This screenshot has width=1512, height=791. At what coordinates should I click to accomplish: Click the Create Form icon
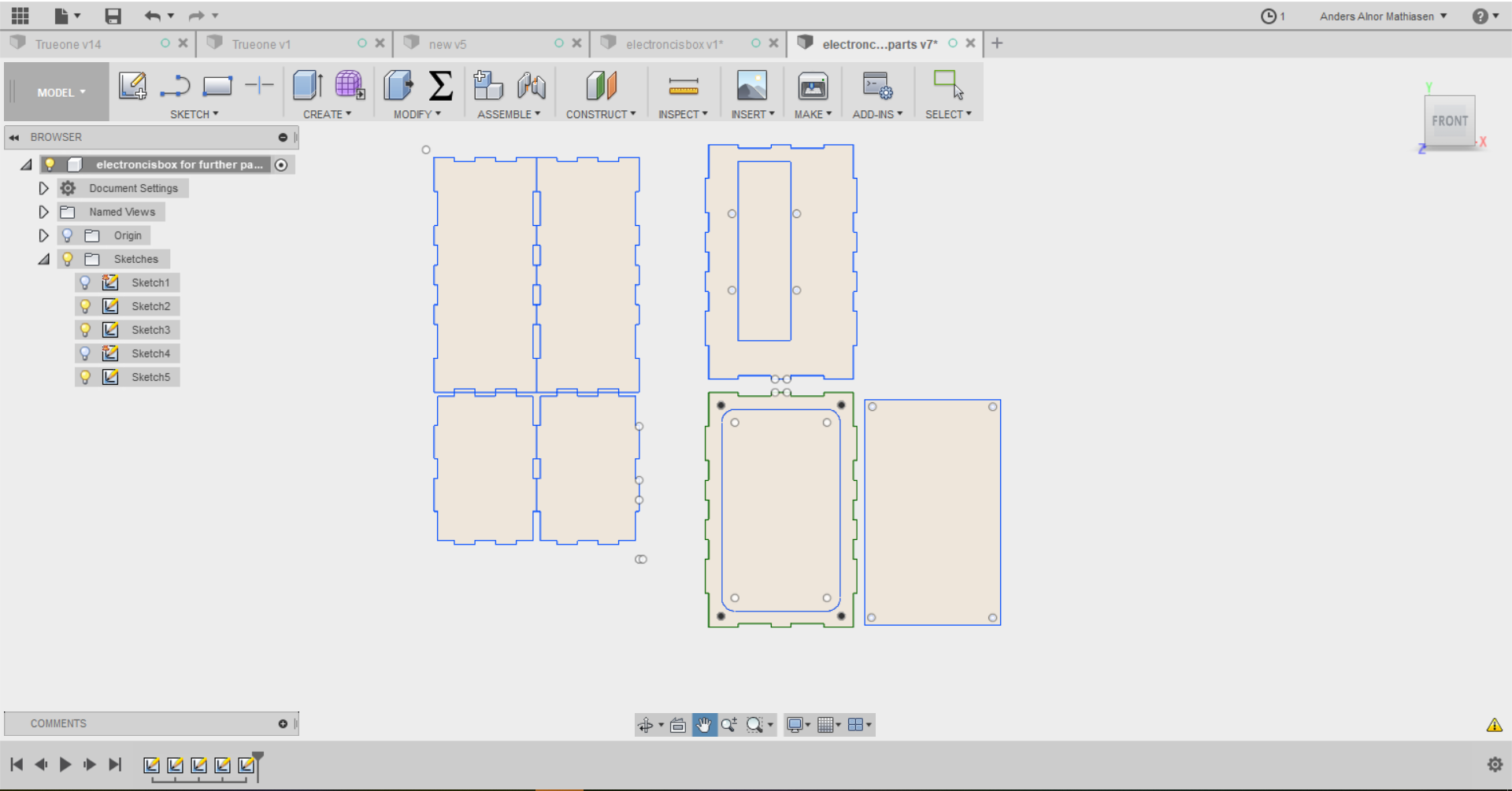350,85
